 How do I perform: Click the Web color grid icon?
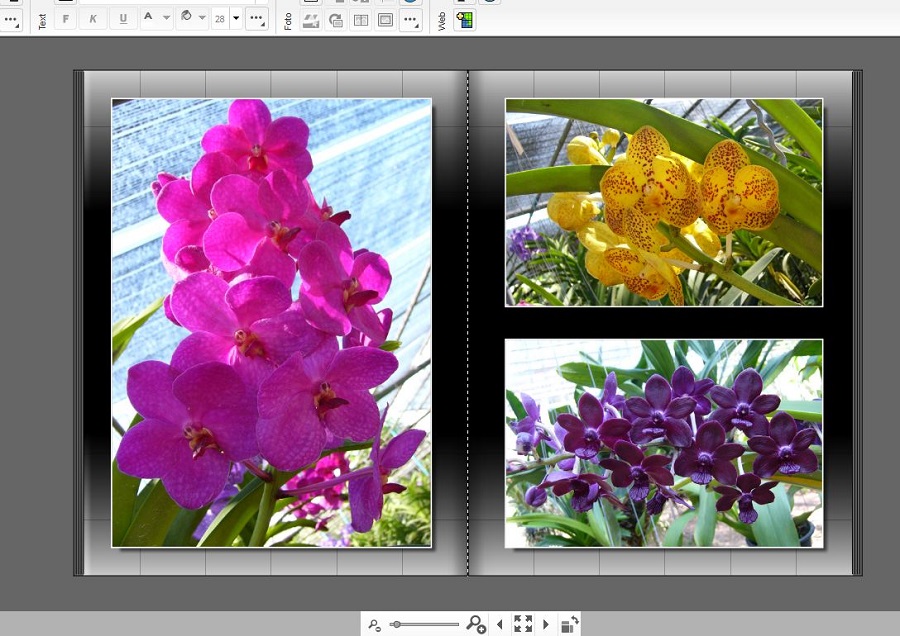pyautogui.click(x=465, y=19)
